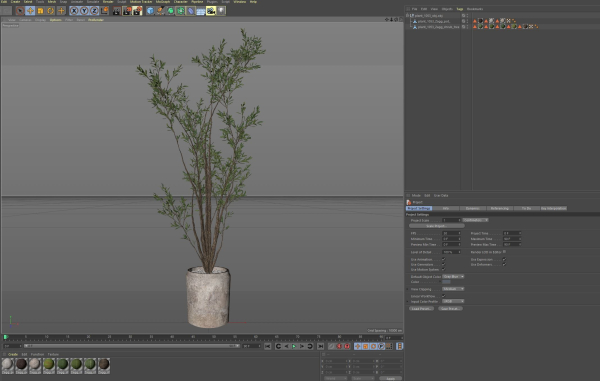Toggle the X axis lock
Image resolution: width=600 pixels, height=381 pixels.
(74, 11)
